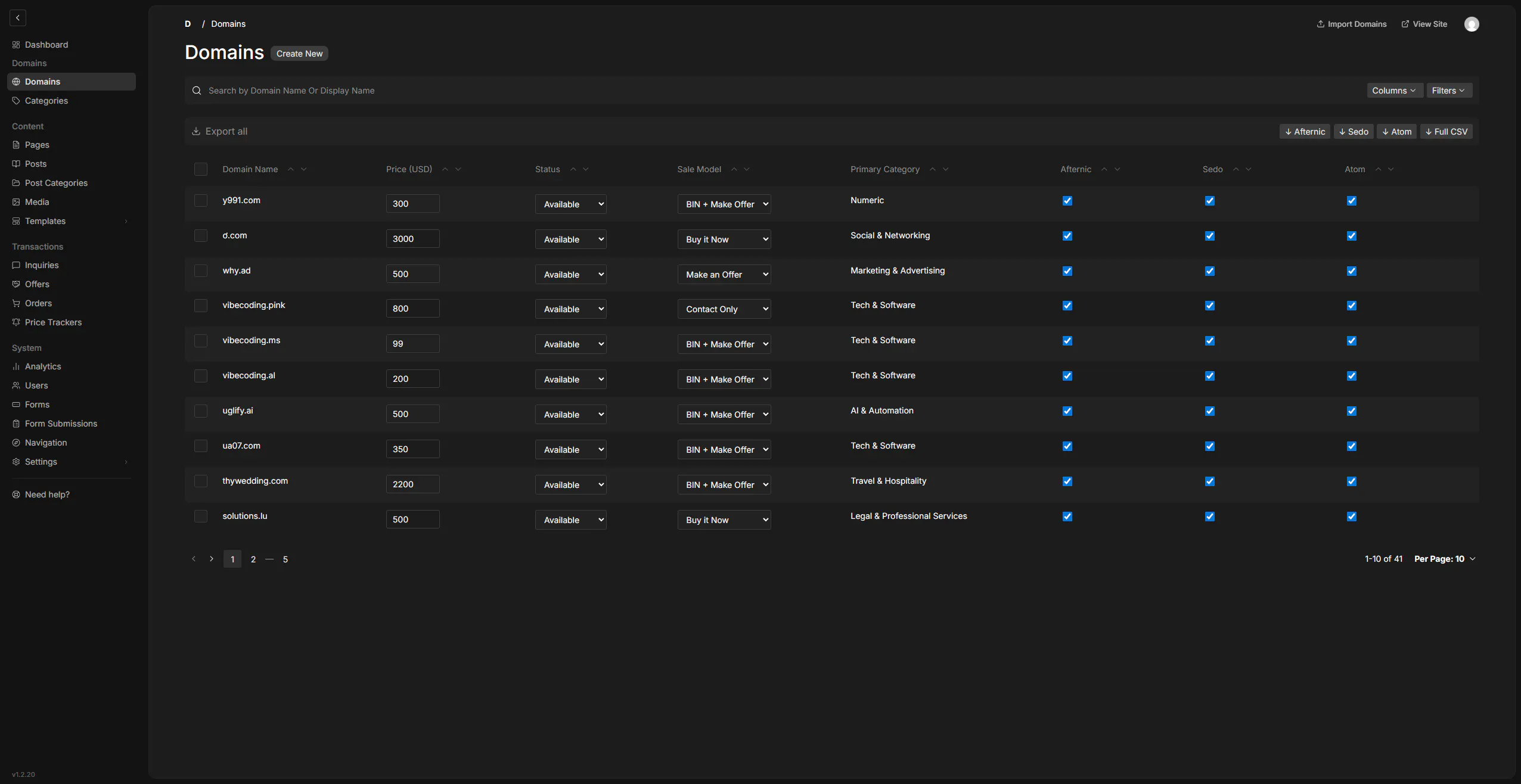Open Per Page: 10 dropdown
Image resolution: width=1521 pixels, height=784 pixels.
click(x=1445, y=559)
